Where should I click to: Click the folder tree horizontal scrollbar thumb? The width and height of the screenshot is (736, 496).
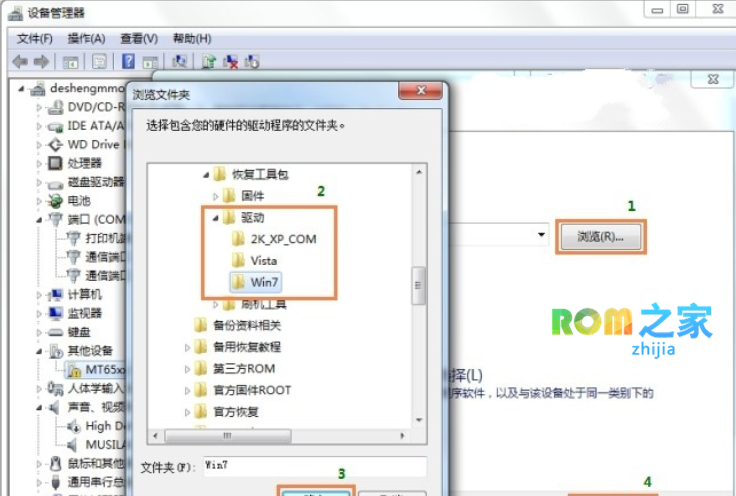228,435
